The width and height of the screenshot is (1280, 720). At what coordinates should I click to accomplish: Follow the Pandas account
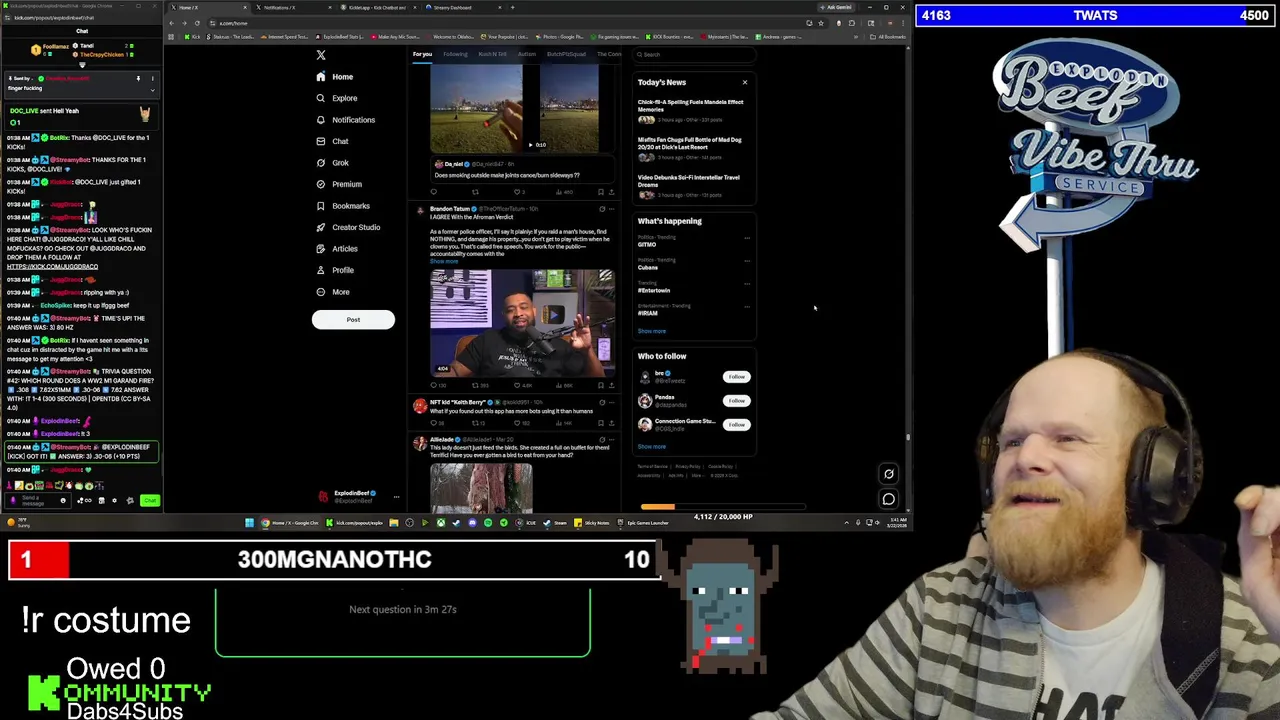tap(736, 401)
